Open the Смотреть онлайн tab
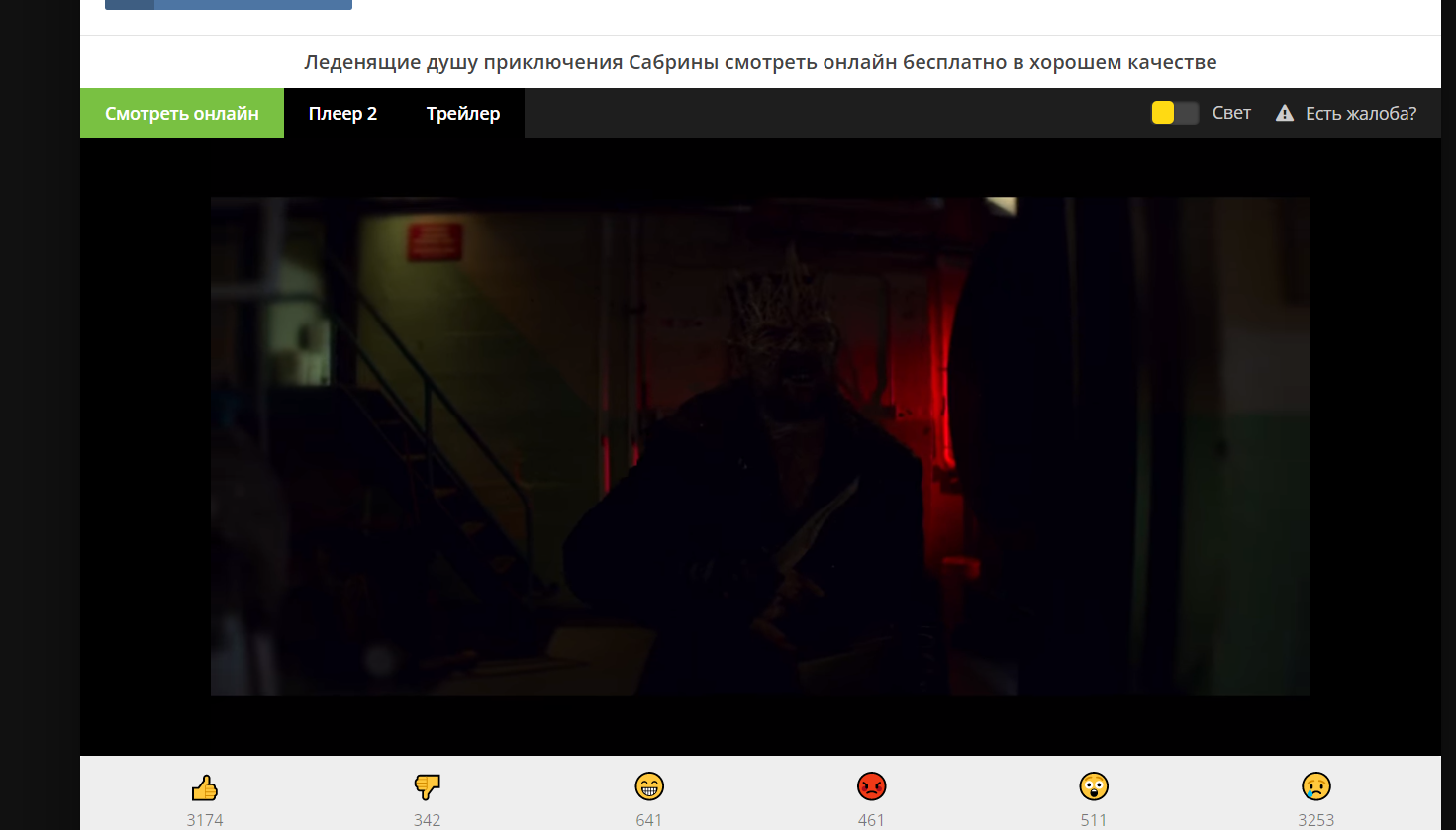 point(182,113)
